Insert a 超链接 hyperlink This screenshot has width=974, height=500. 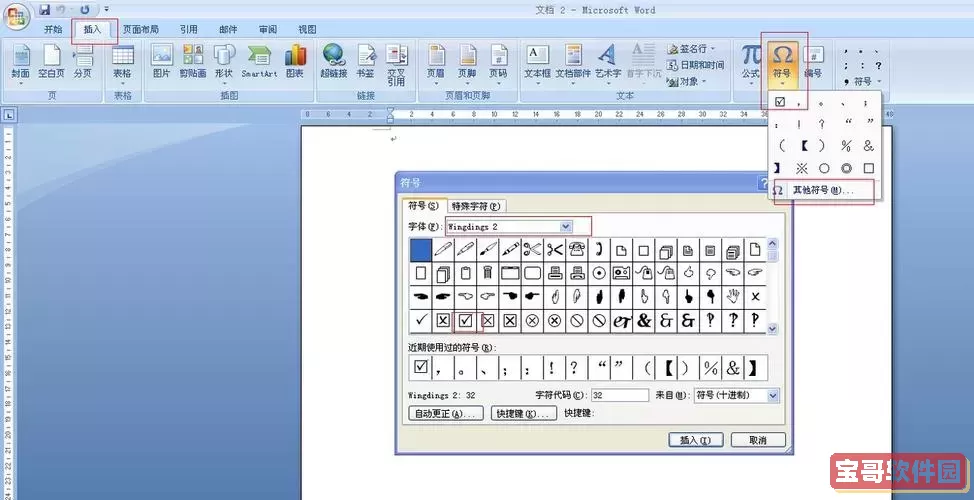click(334, 63)
